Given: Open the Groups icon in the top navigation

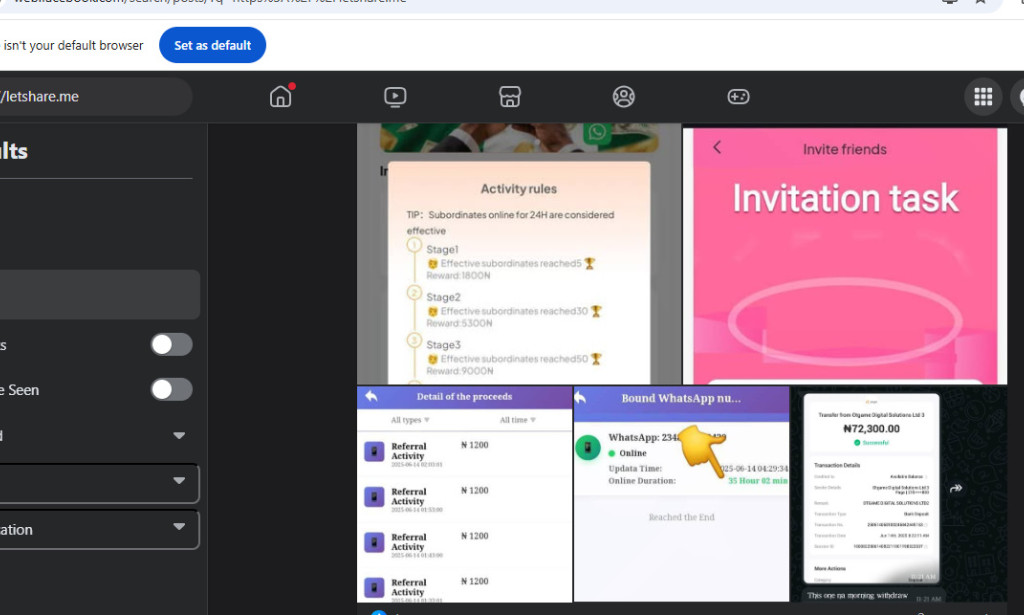Looking at the screenshot, I should [624, 97].
